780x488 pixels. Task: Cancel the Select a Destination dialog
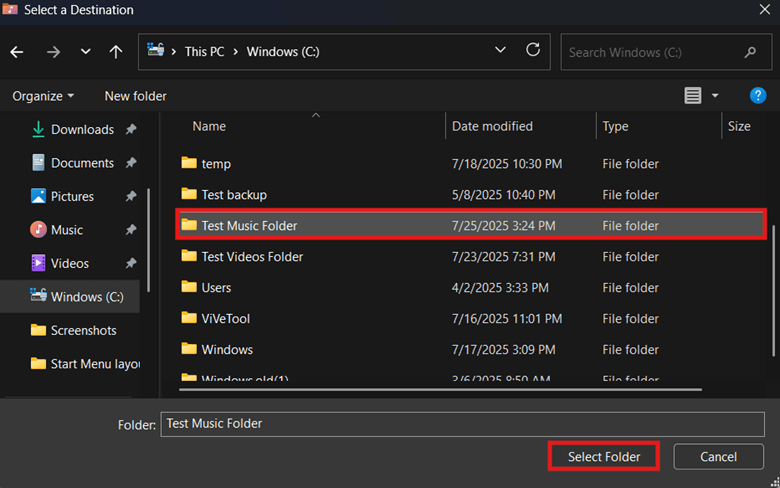click(x=718, y=457)
